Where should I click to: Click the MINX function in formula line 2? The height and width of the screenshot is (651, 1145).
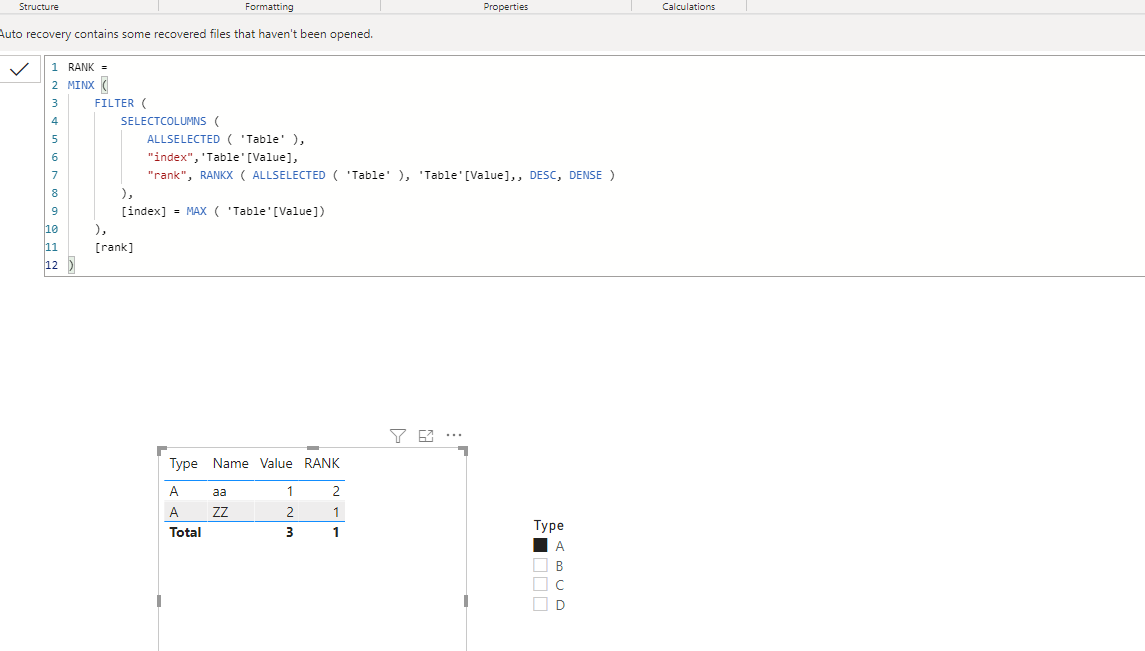pyautogui.click(x=81, y=85)
